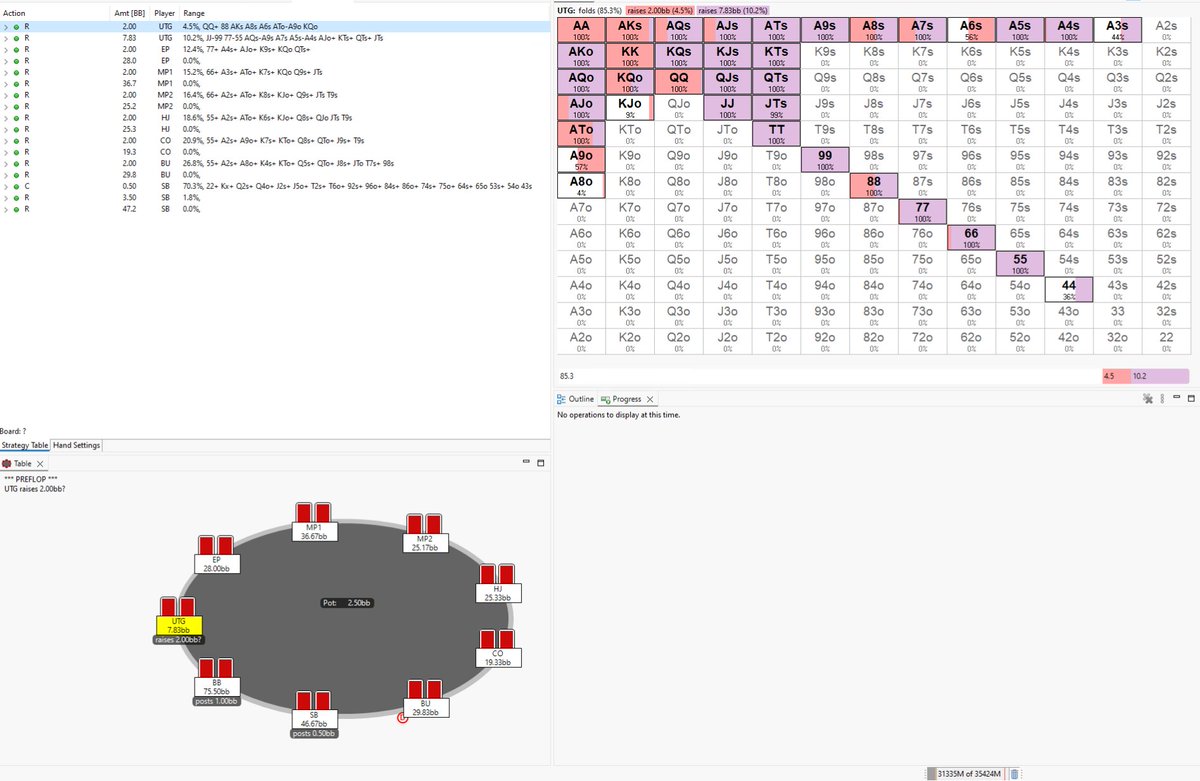Click Remove All Finished Operations icon

pyautogui.click(x=1147, y=399)
